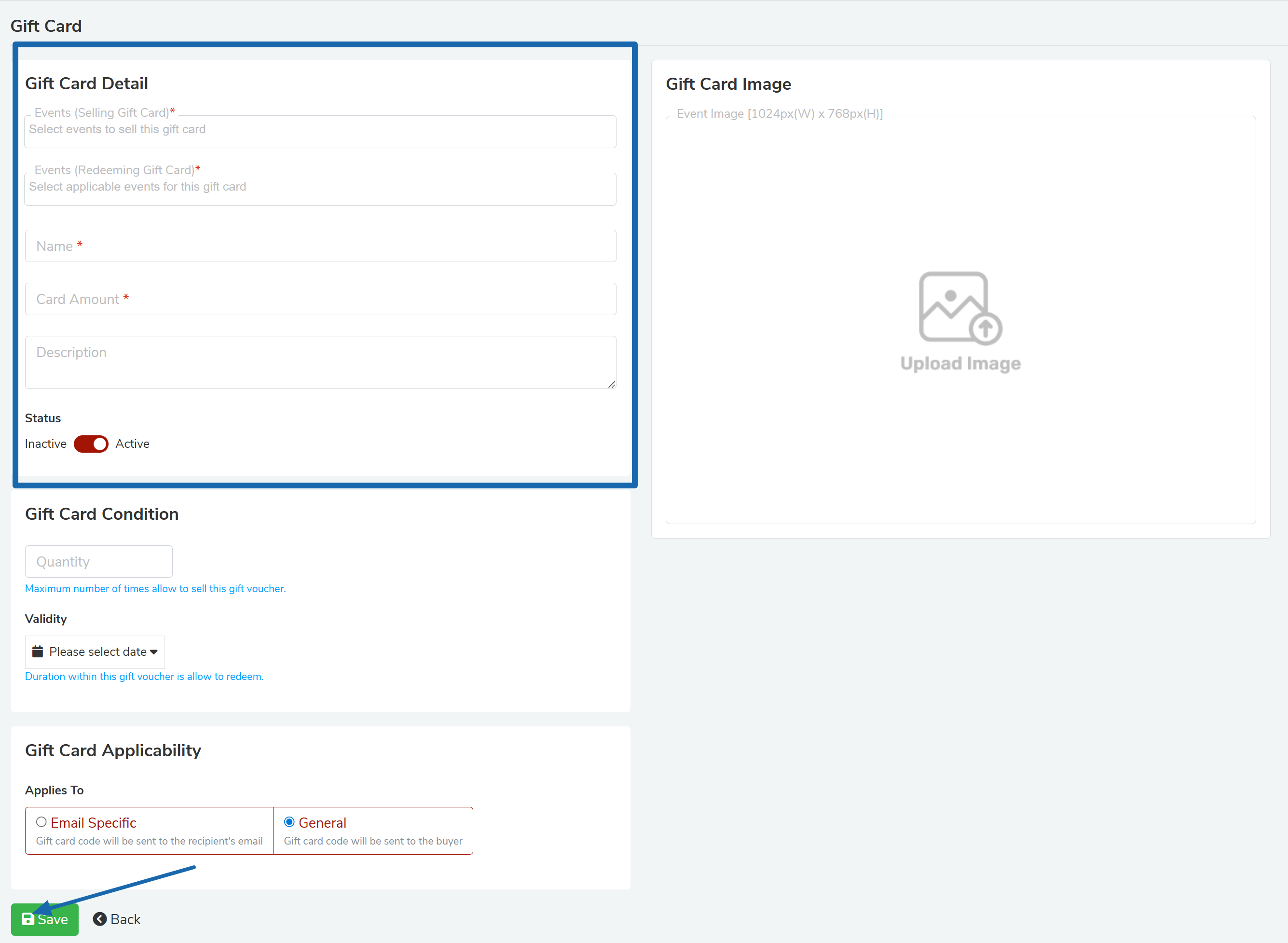The width and height of the screenshot is (1288, 943).
Task: Open the Events Redeeming Gift Card selector
Action: tap(319, 188)
